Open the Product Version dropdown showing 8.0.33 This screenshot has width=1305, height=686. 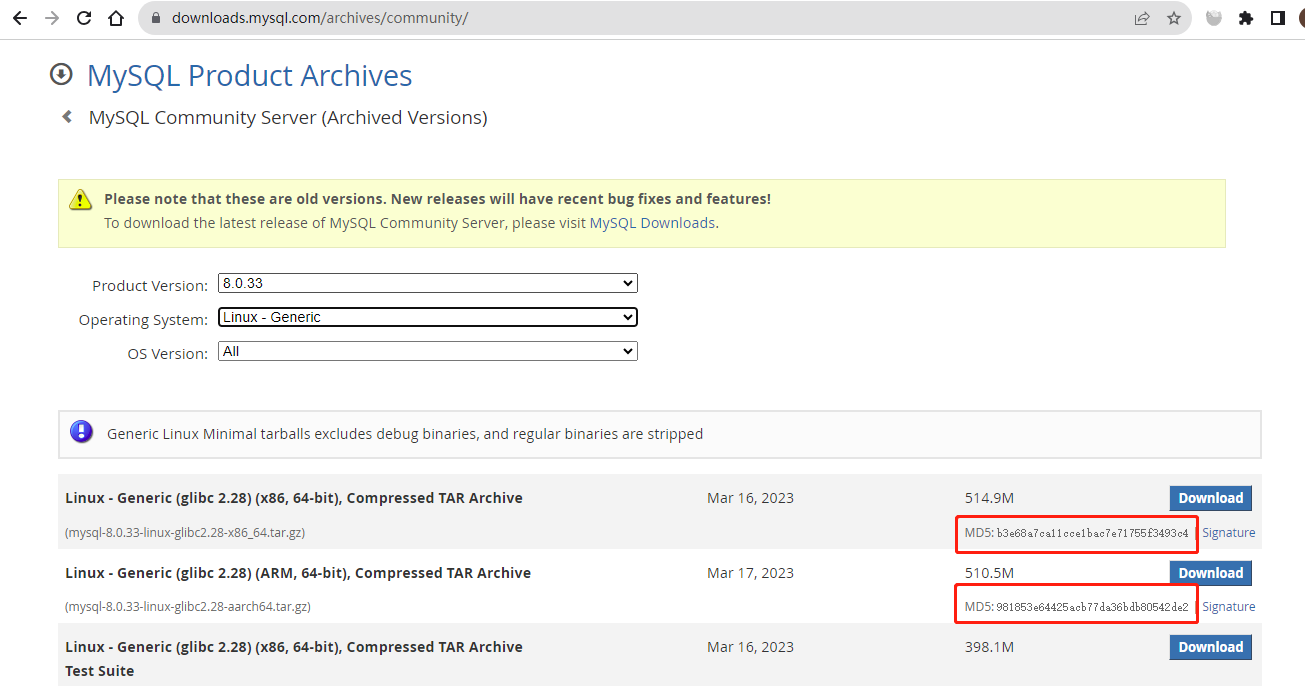click(x=428, y=284)
